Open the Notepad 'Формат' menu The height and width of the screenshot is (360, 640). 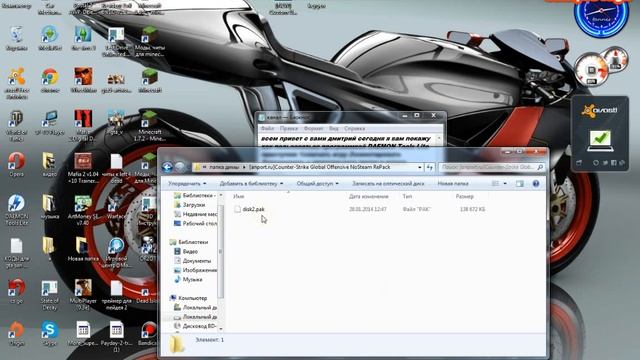pyautogui.click(x=313, y=129)
